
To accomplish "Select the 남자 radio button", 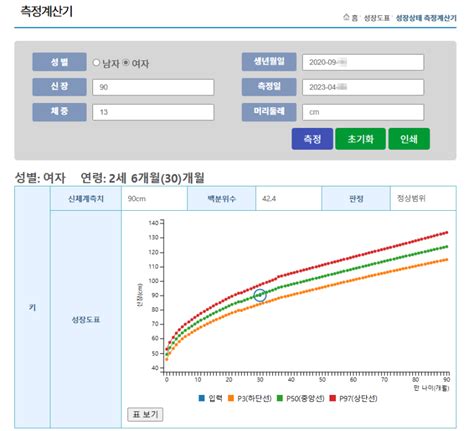I will [96, 62].
